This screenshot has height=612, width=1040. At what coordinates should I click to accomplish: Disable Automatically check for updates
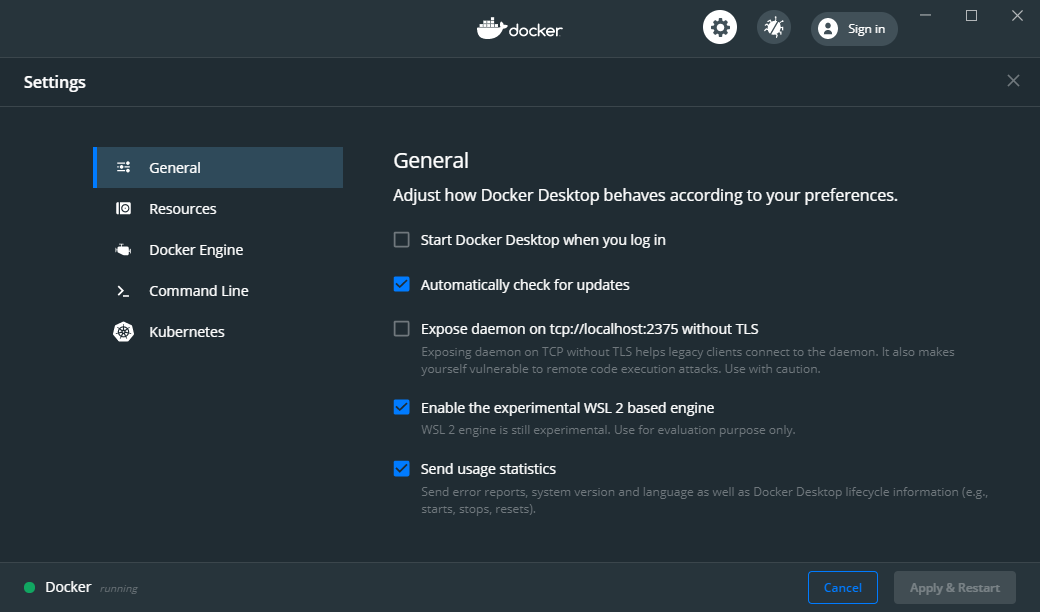click(401, 284)
